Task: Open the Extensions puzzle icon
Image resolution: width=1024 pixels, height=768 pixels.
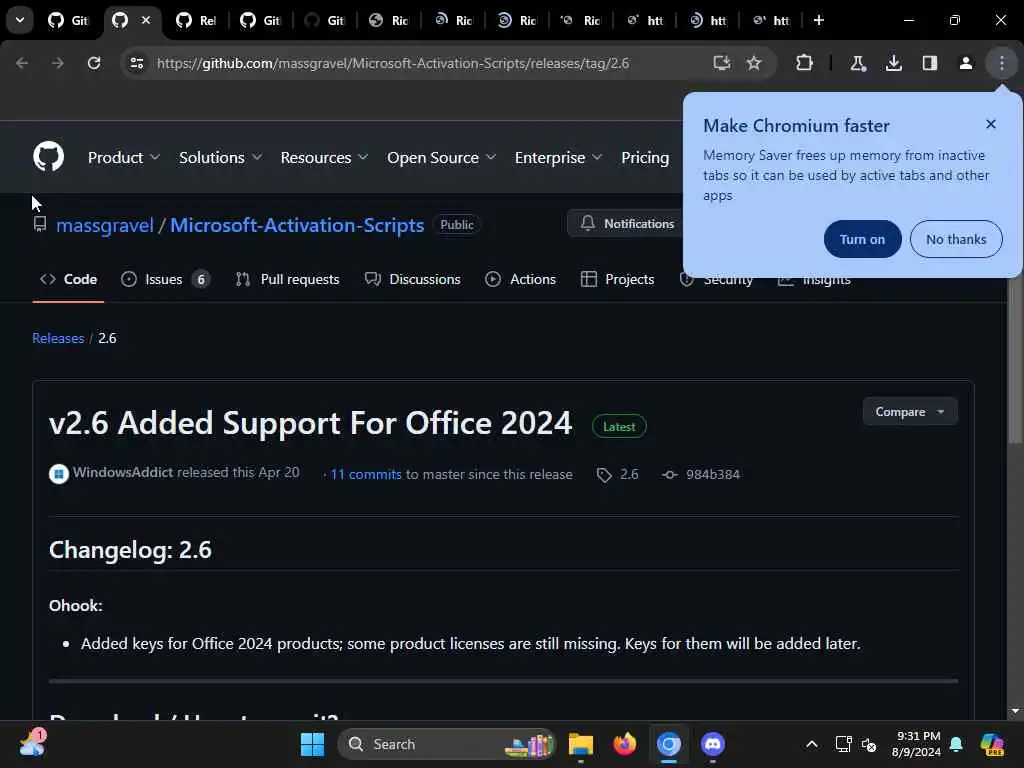Action: click(804, 63)
